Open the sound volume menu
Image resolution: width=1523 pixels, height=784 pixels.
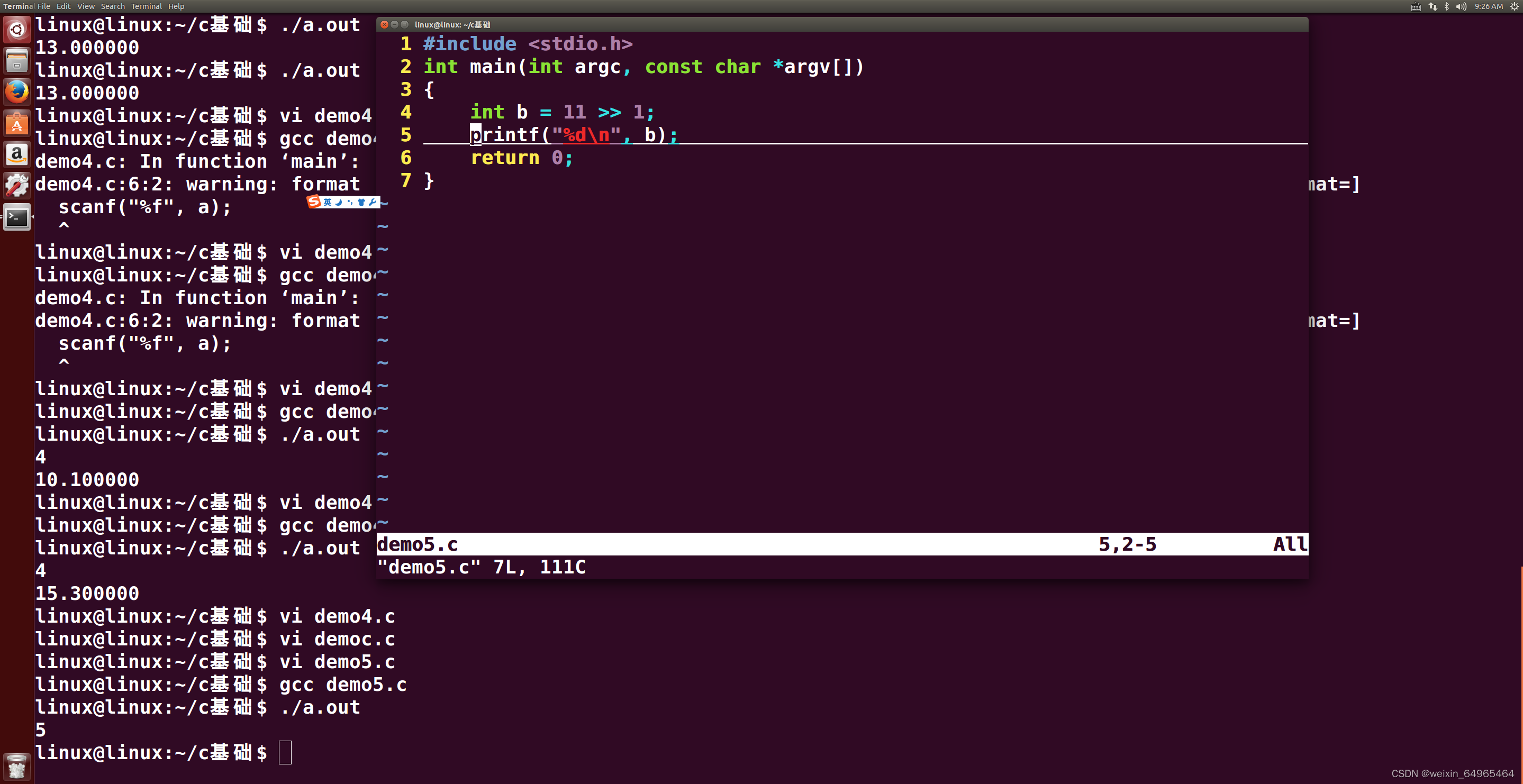[1462, 6]
